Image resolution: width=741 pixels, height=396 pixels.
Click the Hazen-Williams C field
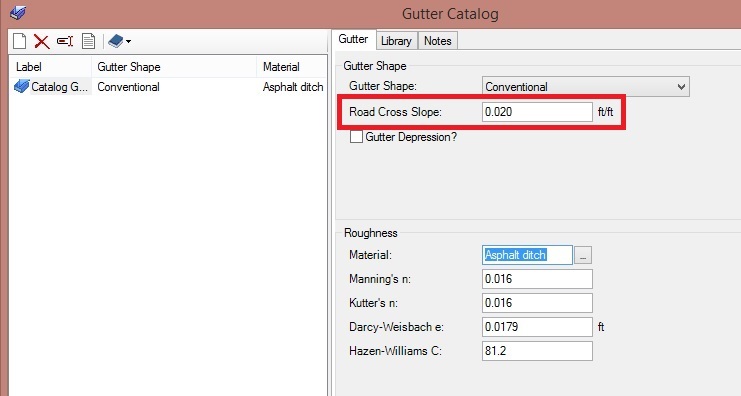coord(537,351)
